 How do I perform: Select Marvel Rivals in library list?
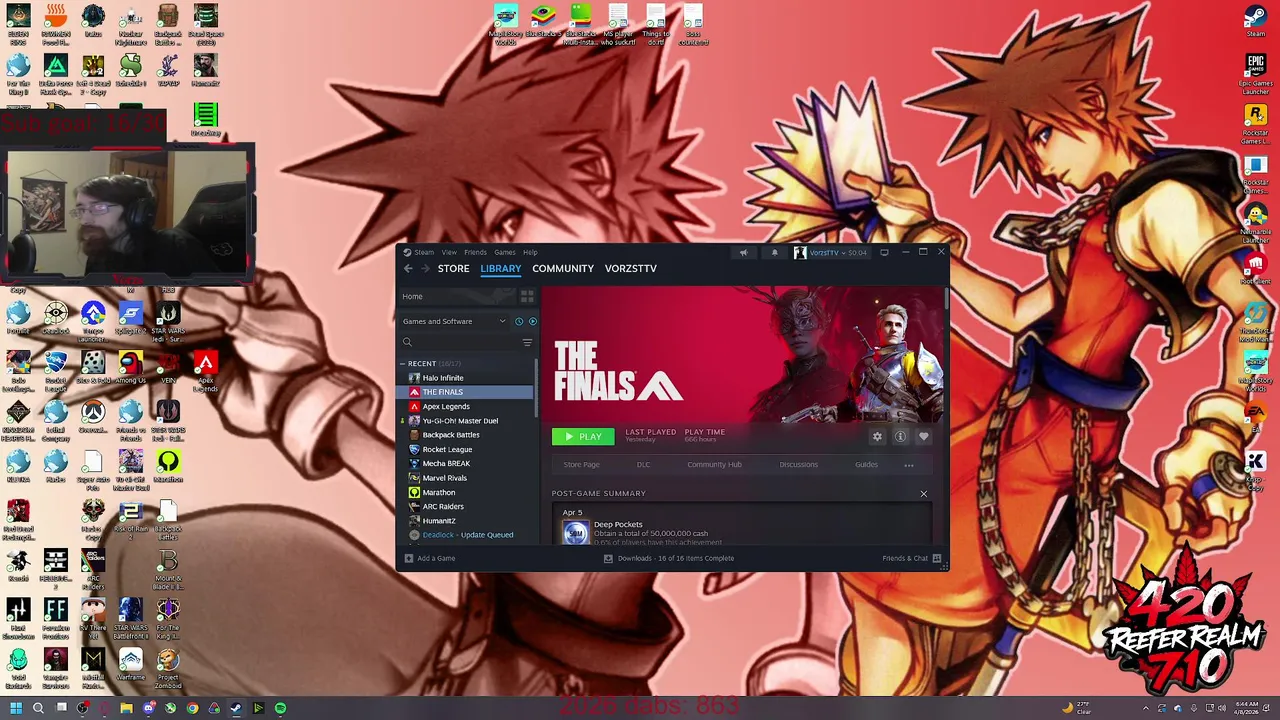click(x=467, y=478)
